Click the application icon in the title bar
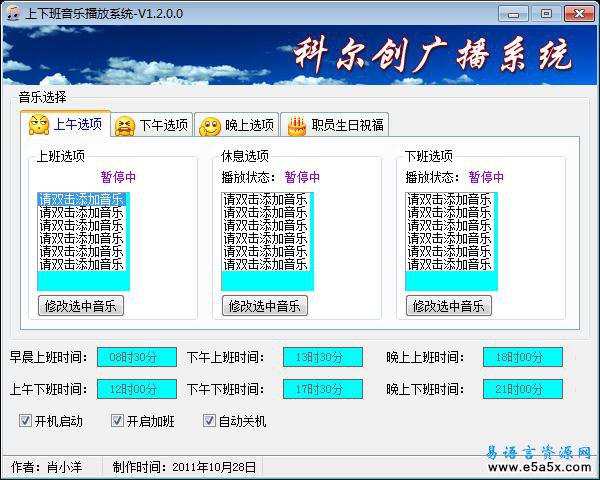Image resolution: width=600 pixels, height=480 pixels. [13, 13]
